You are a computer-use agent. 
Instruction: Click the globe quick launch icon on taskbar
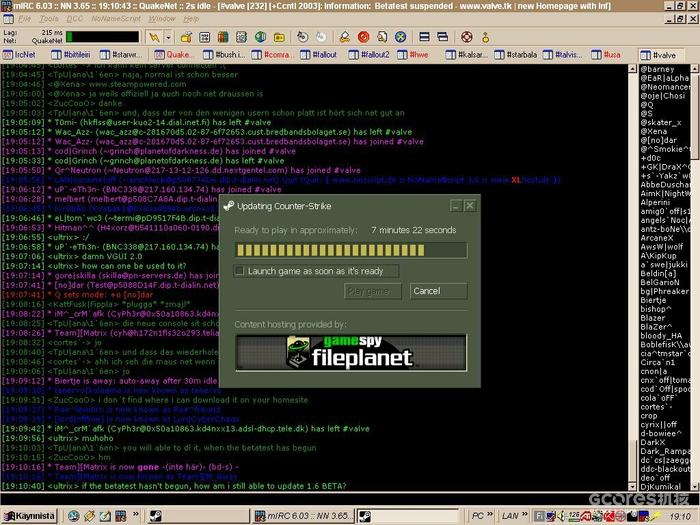click(x=74, y=516)
